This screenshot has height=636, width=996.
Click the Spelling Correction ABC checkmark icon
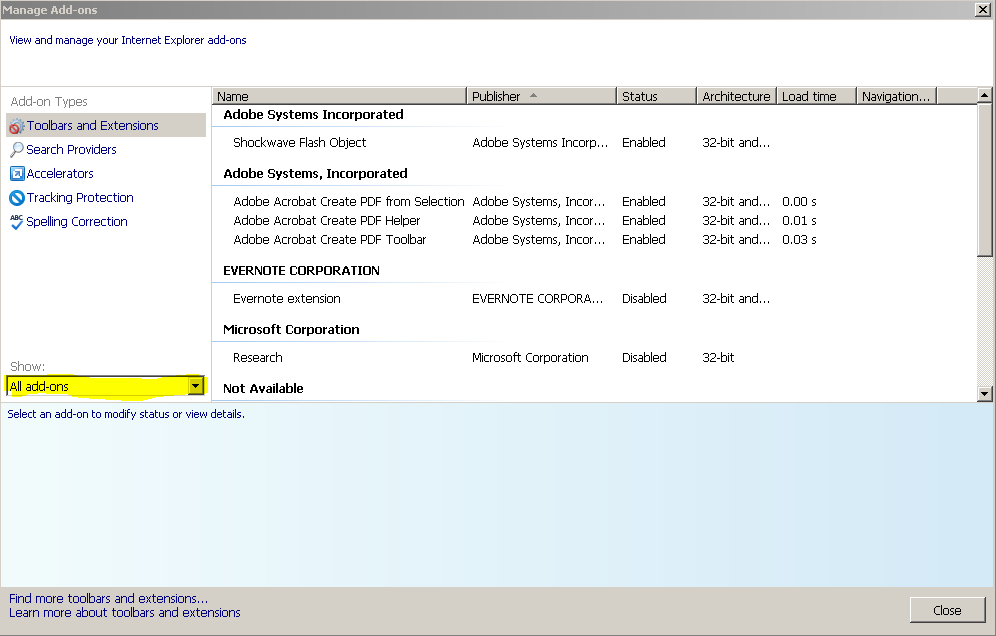(x=17, y=222)
